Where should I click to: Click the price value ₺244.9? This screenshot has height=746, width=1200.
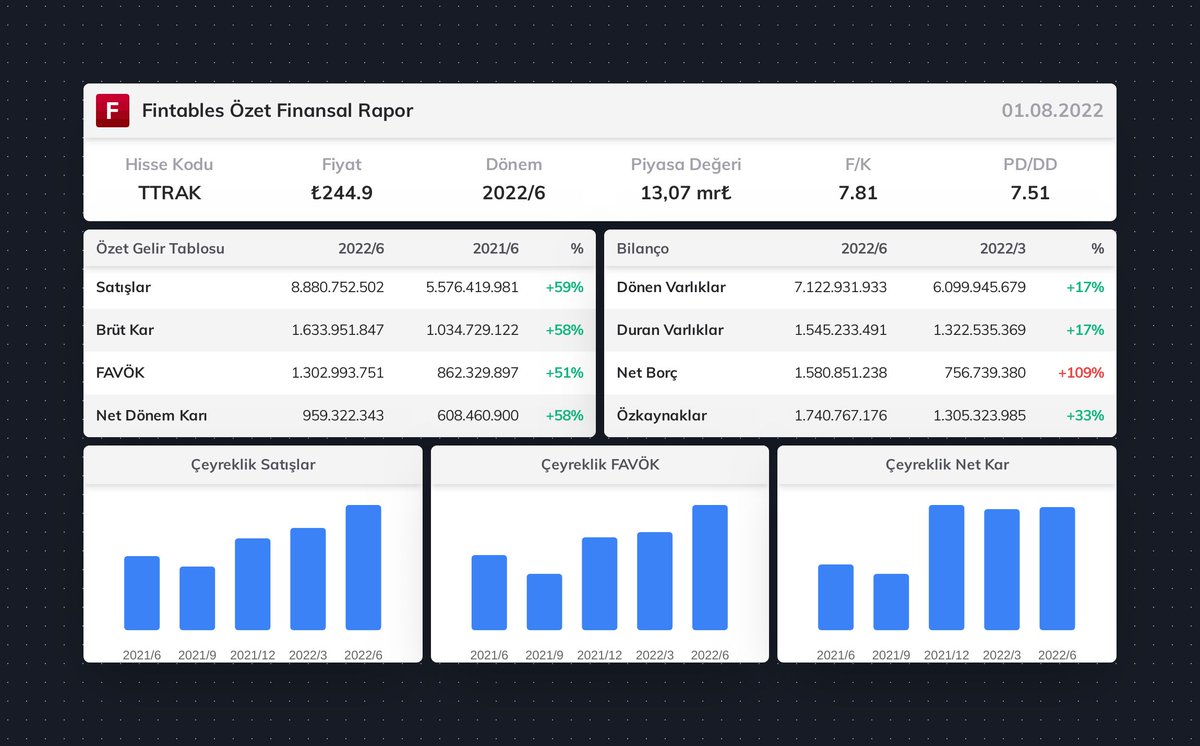click(341, 193)
